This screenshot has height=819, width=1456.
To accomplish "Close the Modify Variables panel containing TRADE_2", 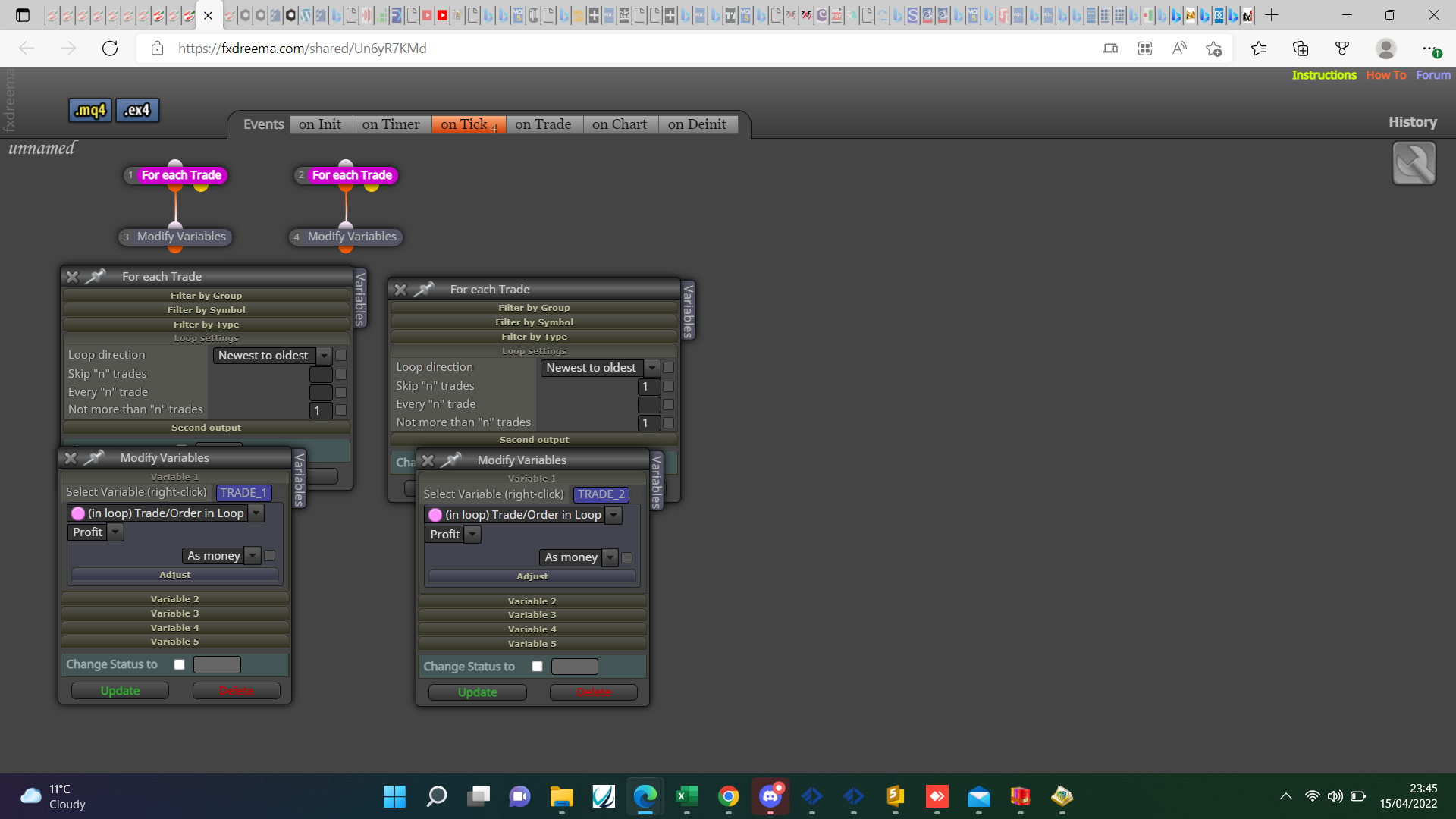I will click(x=428, y=460).
